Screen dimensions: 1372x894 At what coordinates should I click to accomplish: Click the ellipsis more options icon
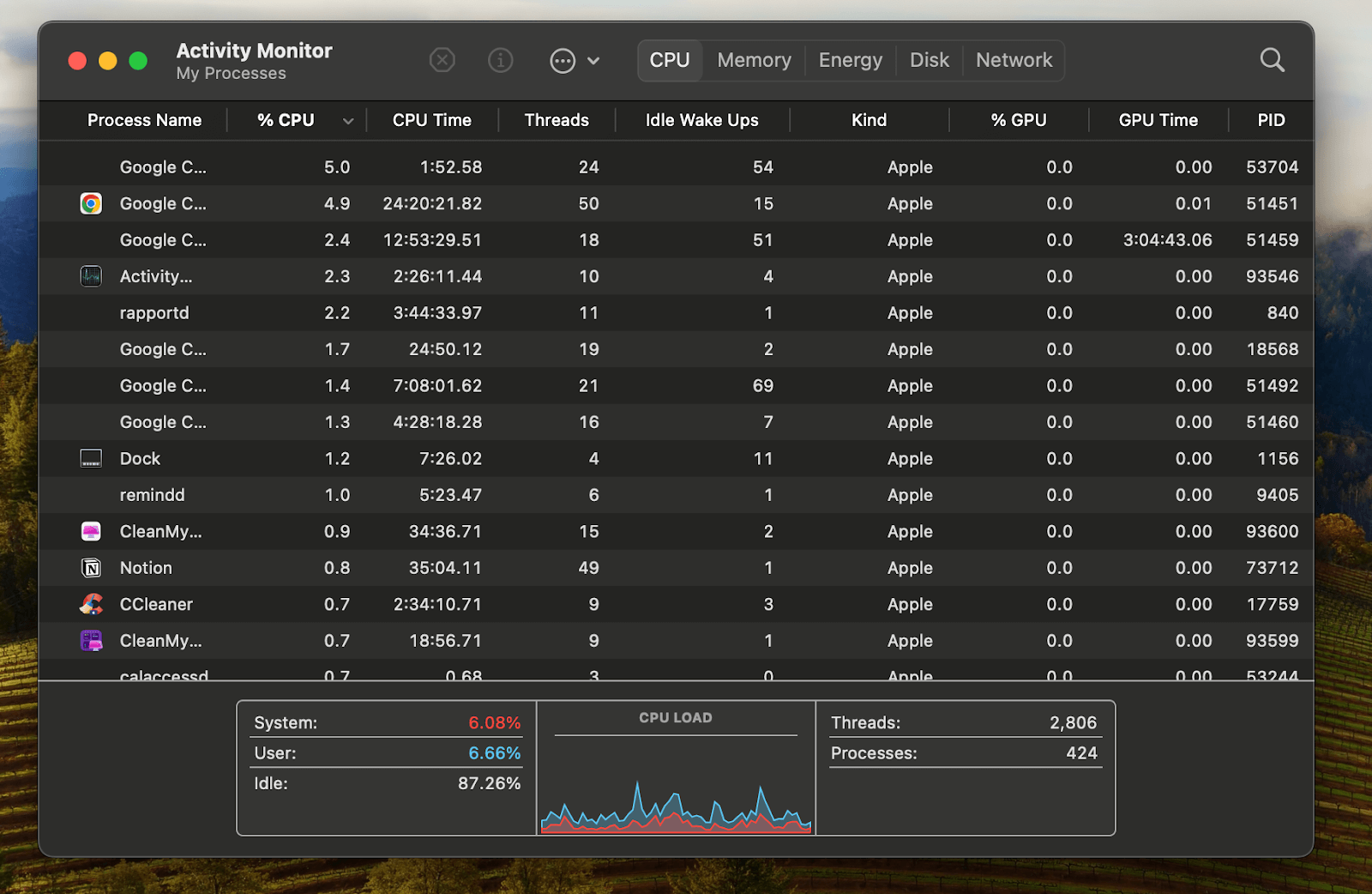point(563,61)
